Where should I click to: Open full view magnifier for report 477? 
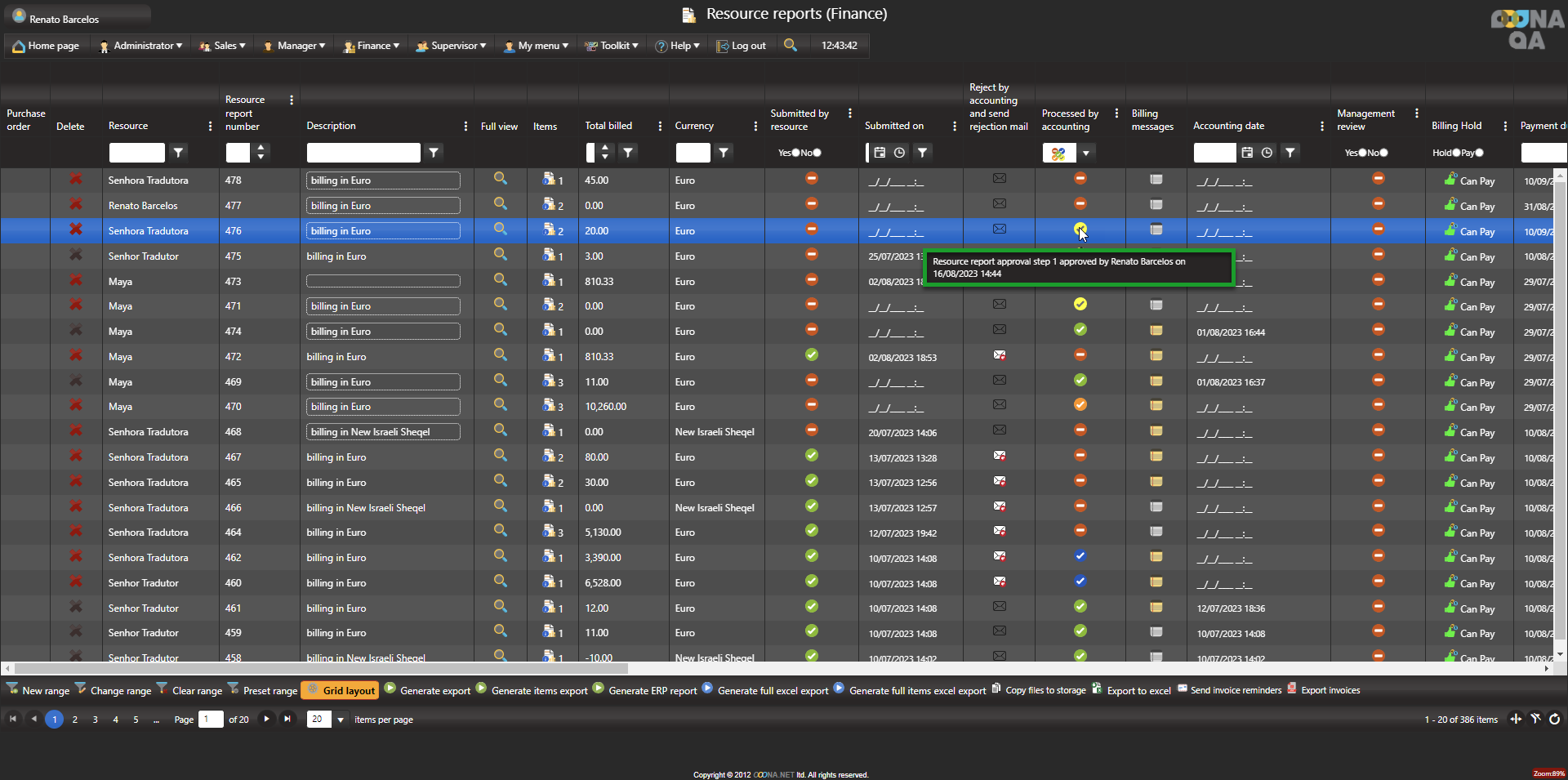500,204
